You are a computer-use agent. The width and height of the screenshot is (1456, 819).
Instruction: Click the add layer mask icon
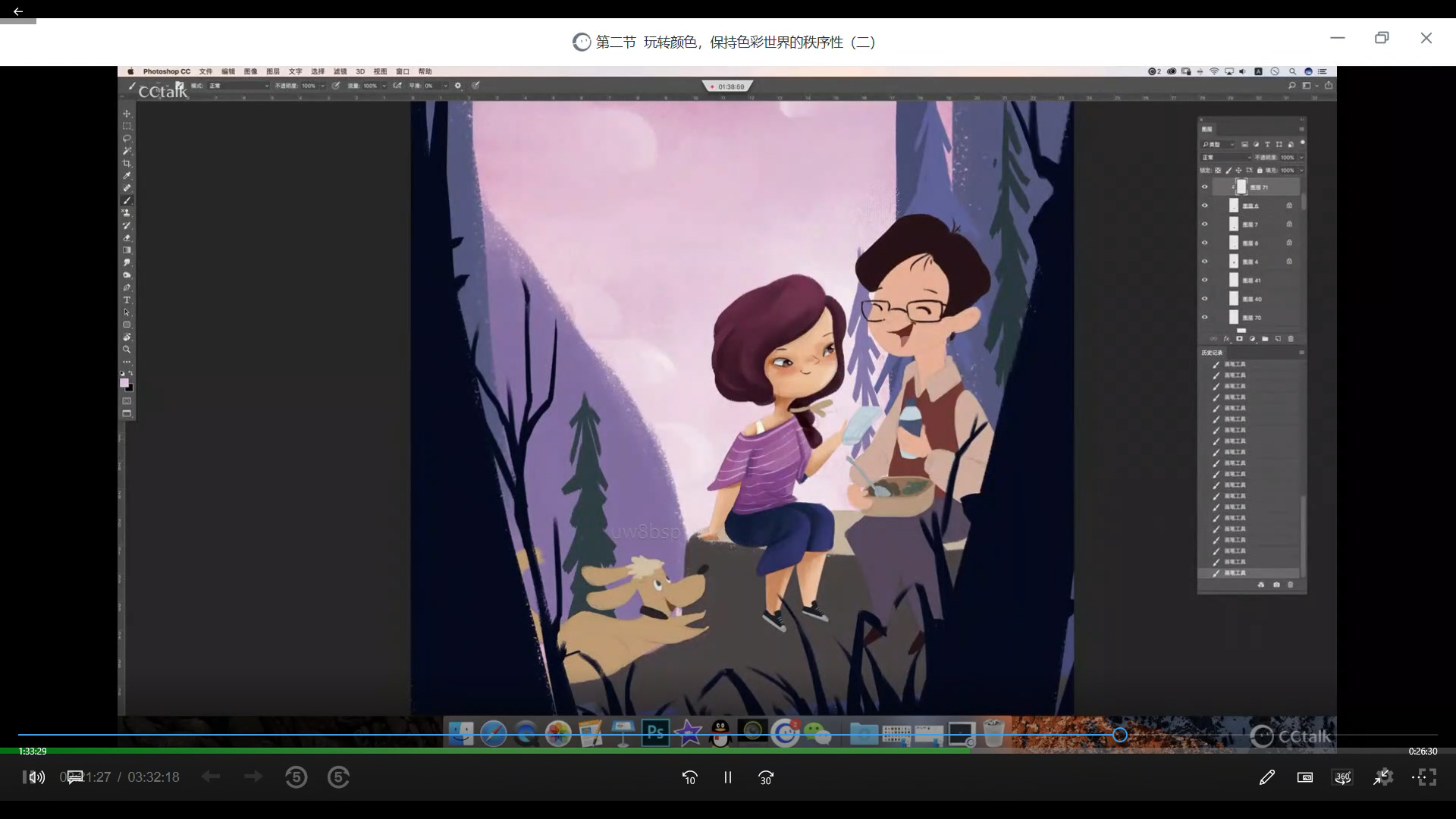[x=1239, y=339]
